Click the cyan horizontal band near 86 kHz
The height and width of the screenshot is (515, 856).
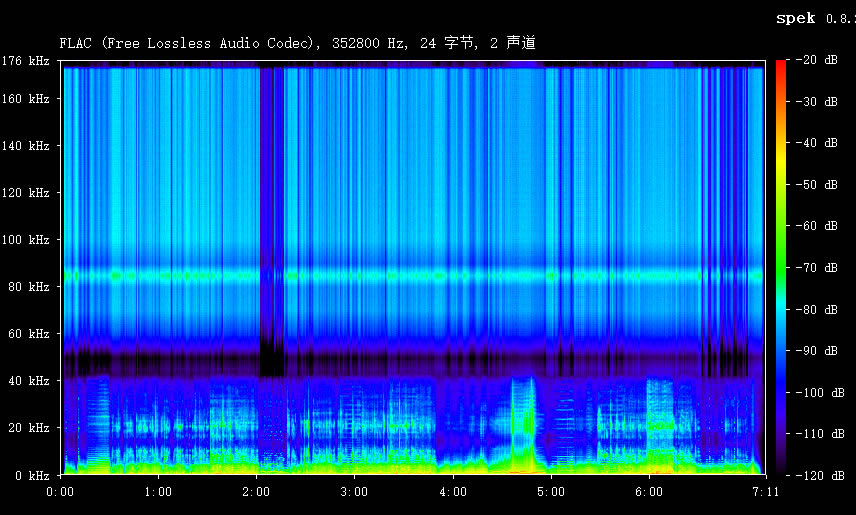[x=400, y=274]
